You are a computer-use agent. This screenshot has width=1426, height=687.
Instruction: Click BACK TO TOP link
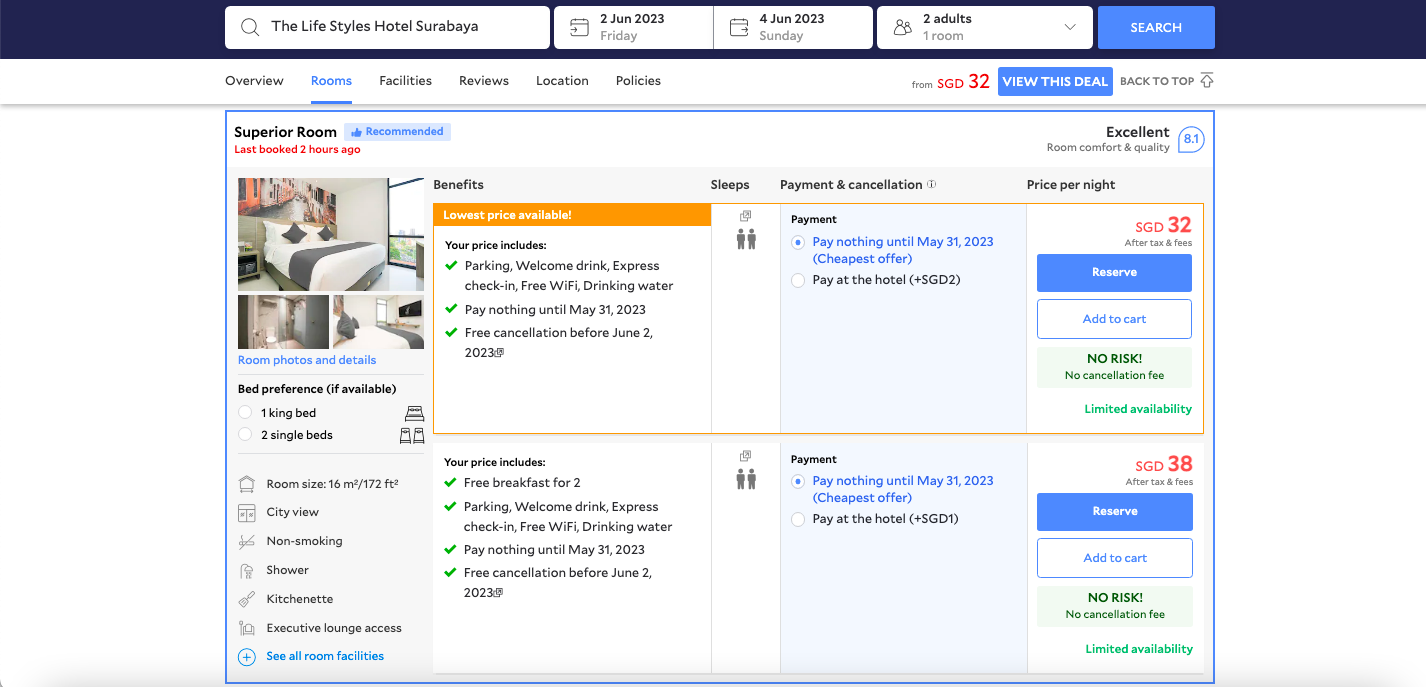click(1157, 81)
